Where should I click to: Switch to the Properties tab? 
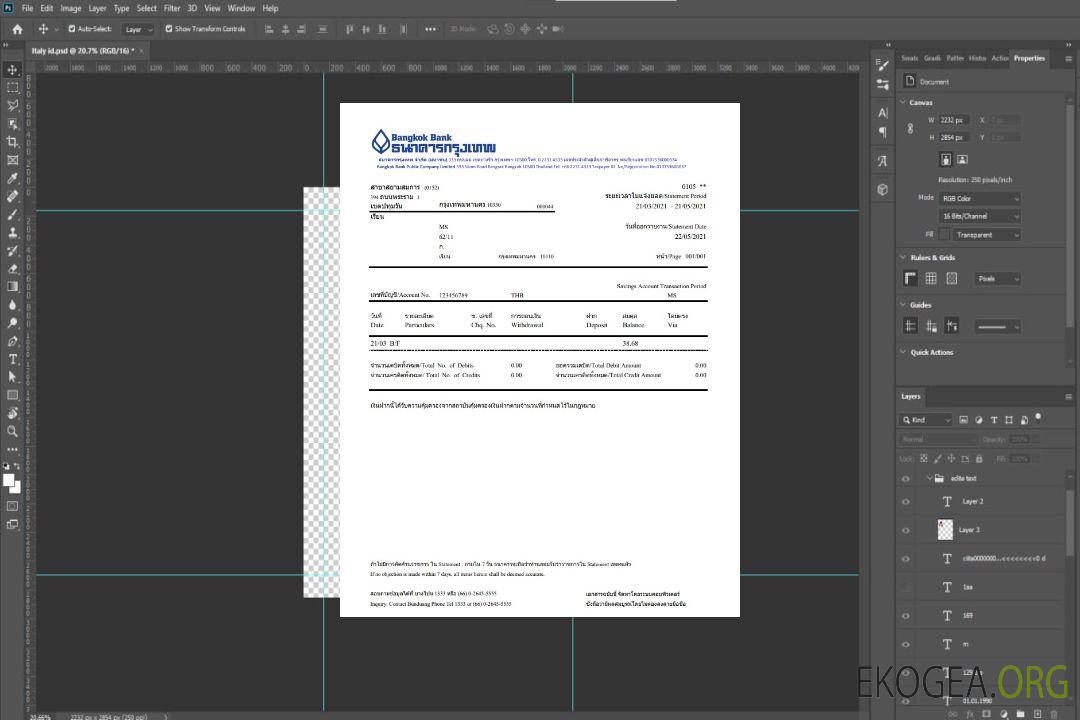1029,59
